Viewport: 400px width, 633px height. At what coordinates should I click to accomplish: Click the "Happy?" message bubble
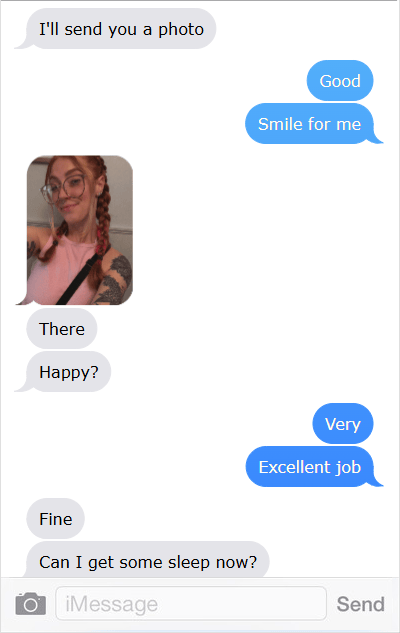(x=68, y=371)
